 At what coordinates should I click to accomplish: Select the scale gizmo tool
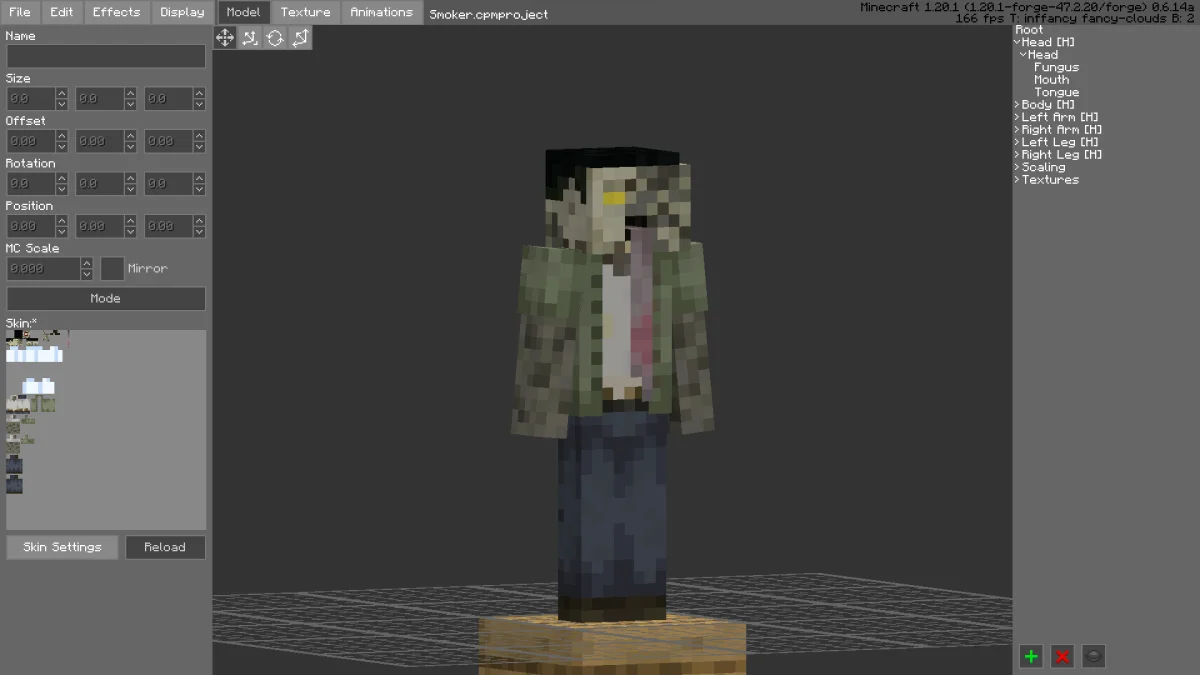coord(300,37)
